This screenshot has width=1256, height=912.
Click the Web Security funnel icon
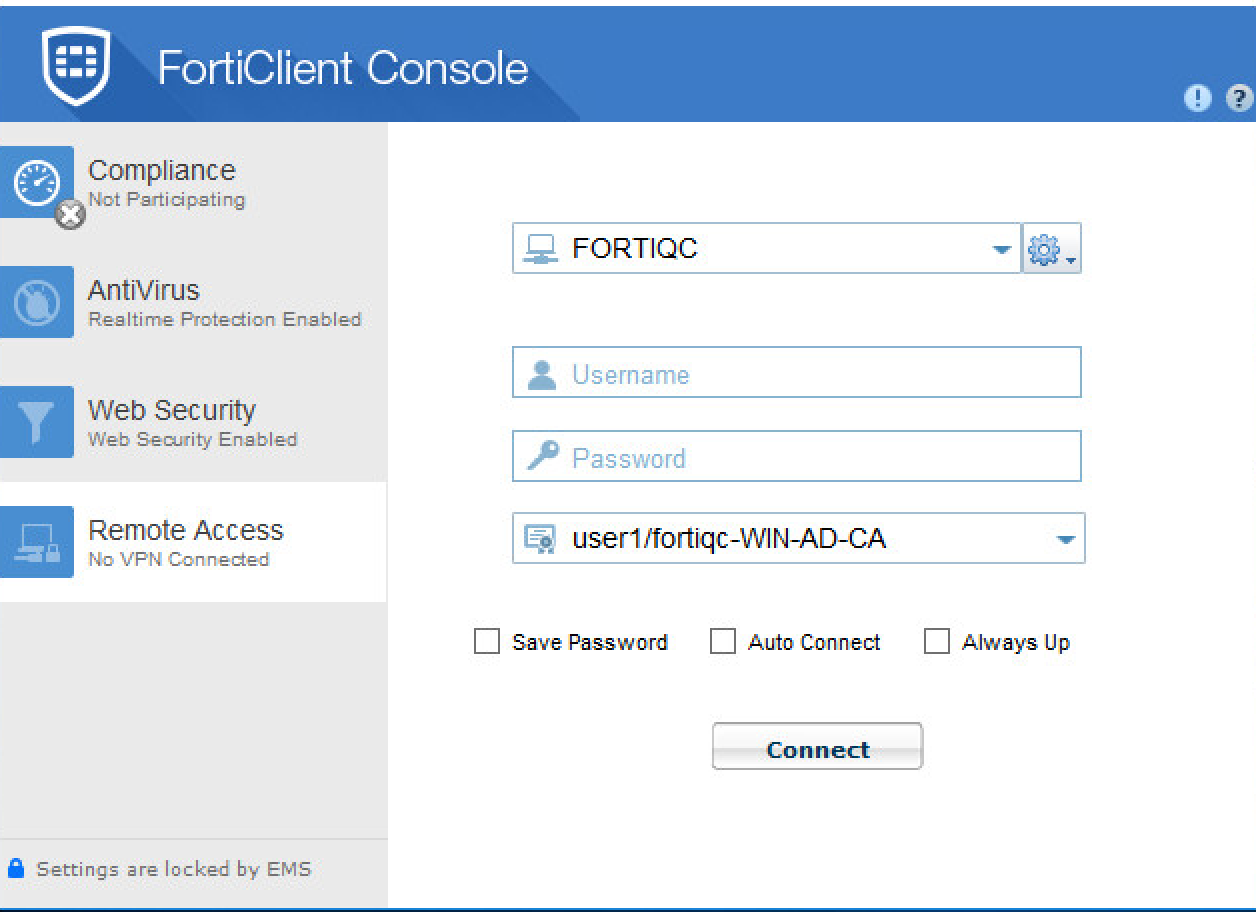[x=37, y=422]
